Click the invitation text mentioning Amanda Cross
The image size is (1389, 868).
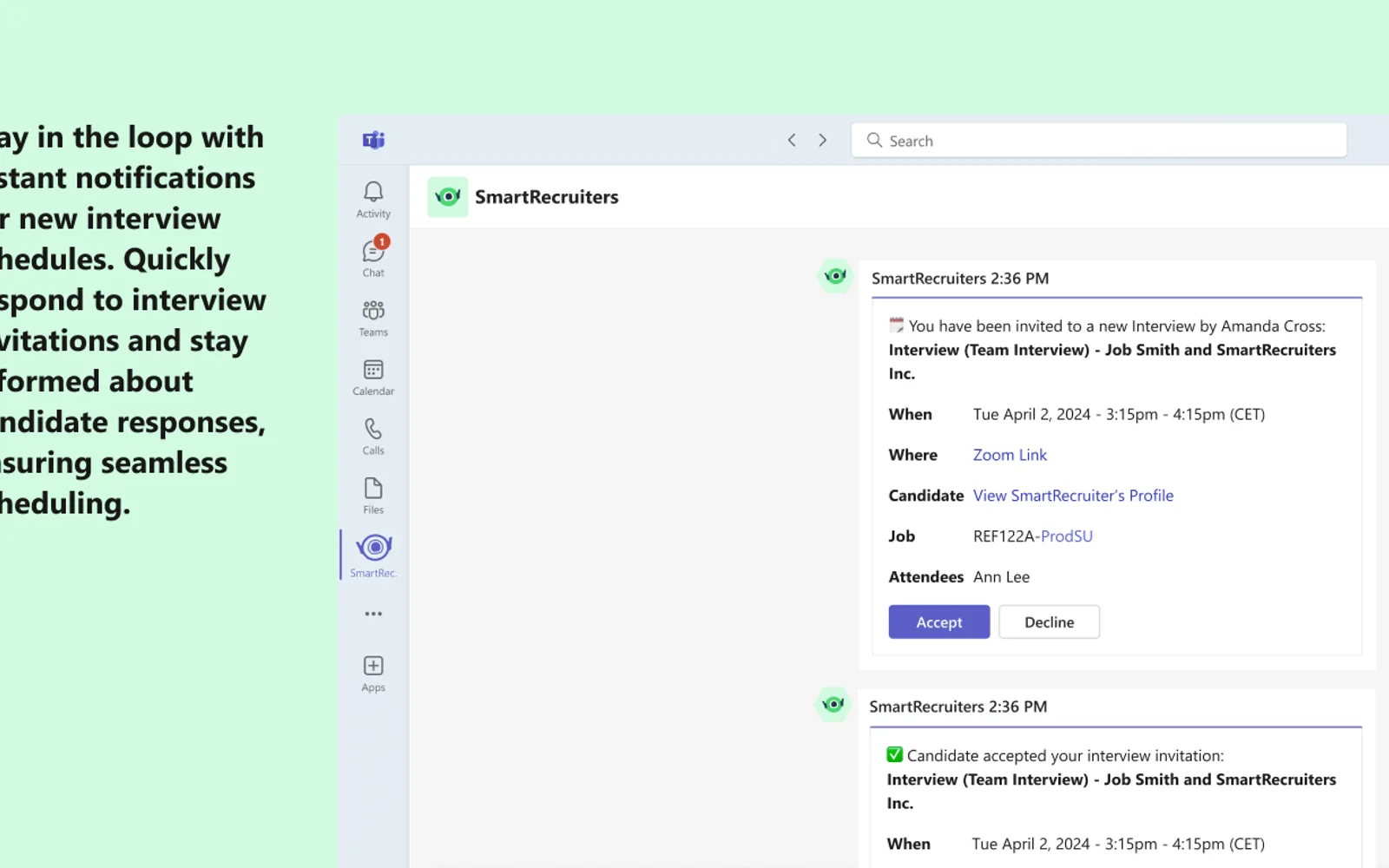click(1108, 326)
